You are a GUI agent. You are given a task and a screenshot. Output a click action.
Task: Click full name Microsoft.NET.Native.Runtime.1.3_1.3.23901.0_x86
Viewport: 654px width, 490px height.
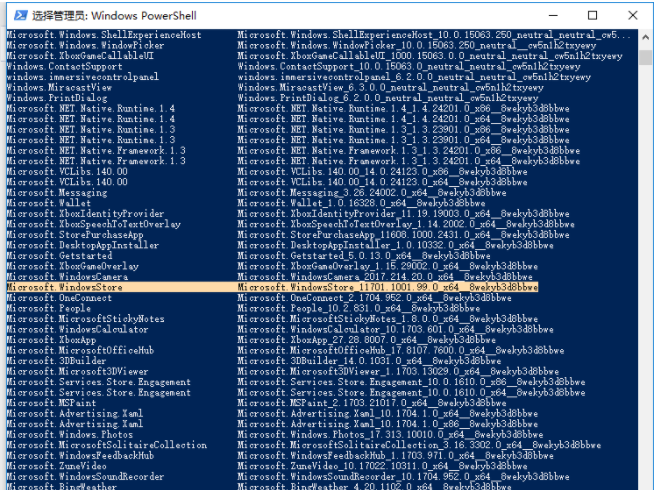click(403, 129)
